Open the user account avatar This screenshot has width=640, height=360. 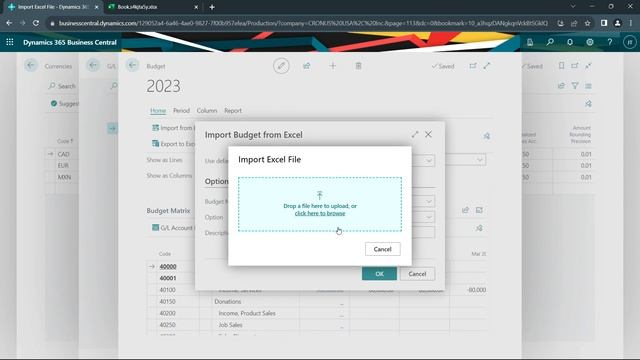[629, 42]
